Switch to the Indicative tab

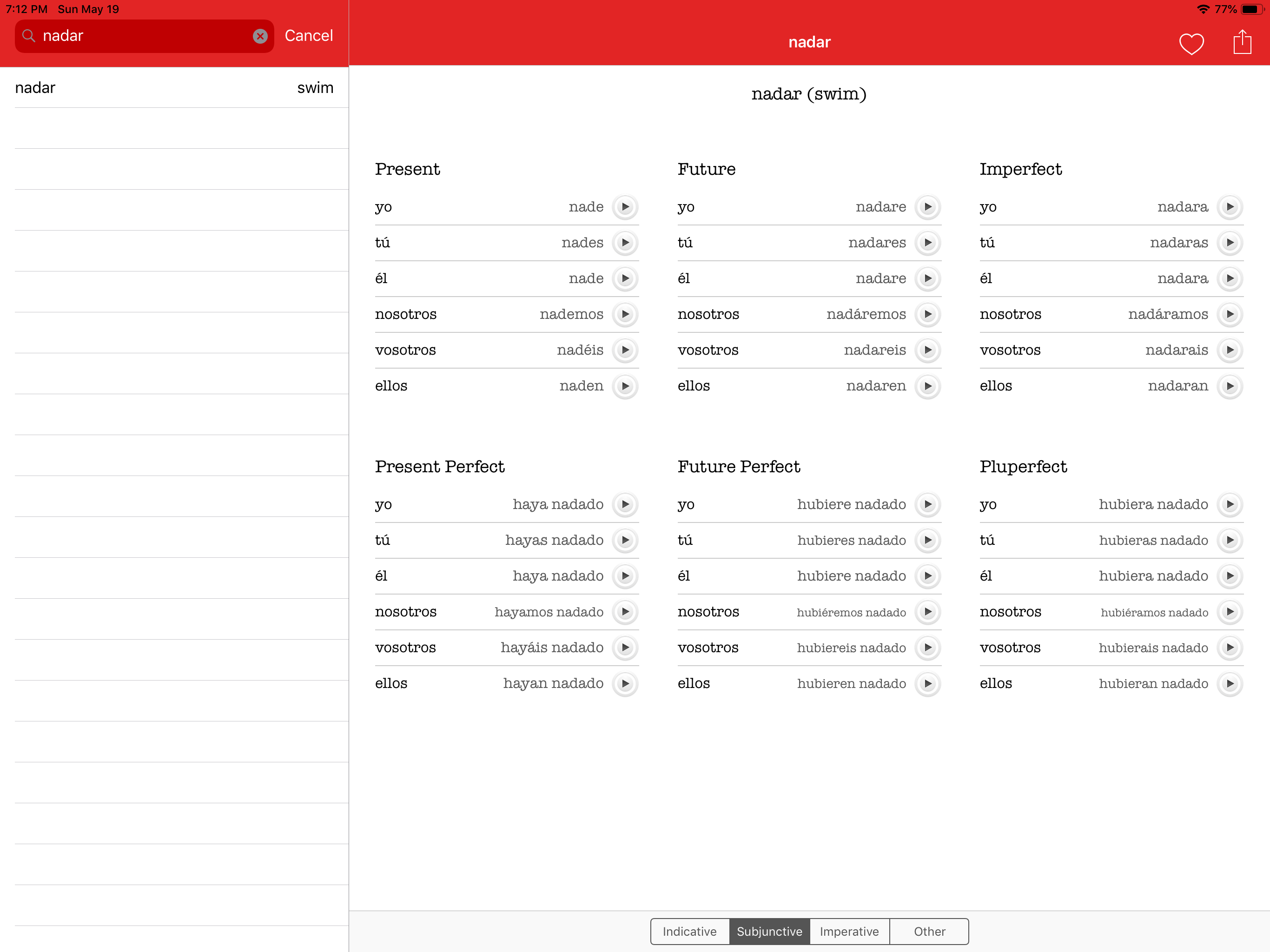(689, 932)
